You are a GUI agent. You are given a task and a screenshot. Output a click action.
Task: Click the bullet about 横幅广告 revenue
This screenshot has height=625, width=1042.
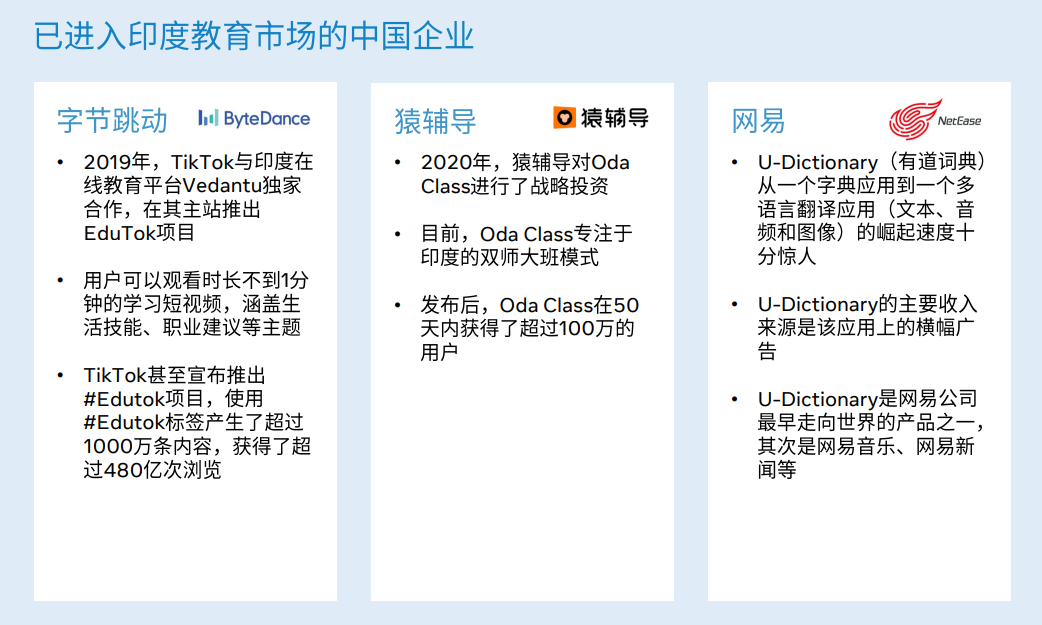pos(867,327)
